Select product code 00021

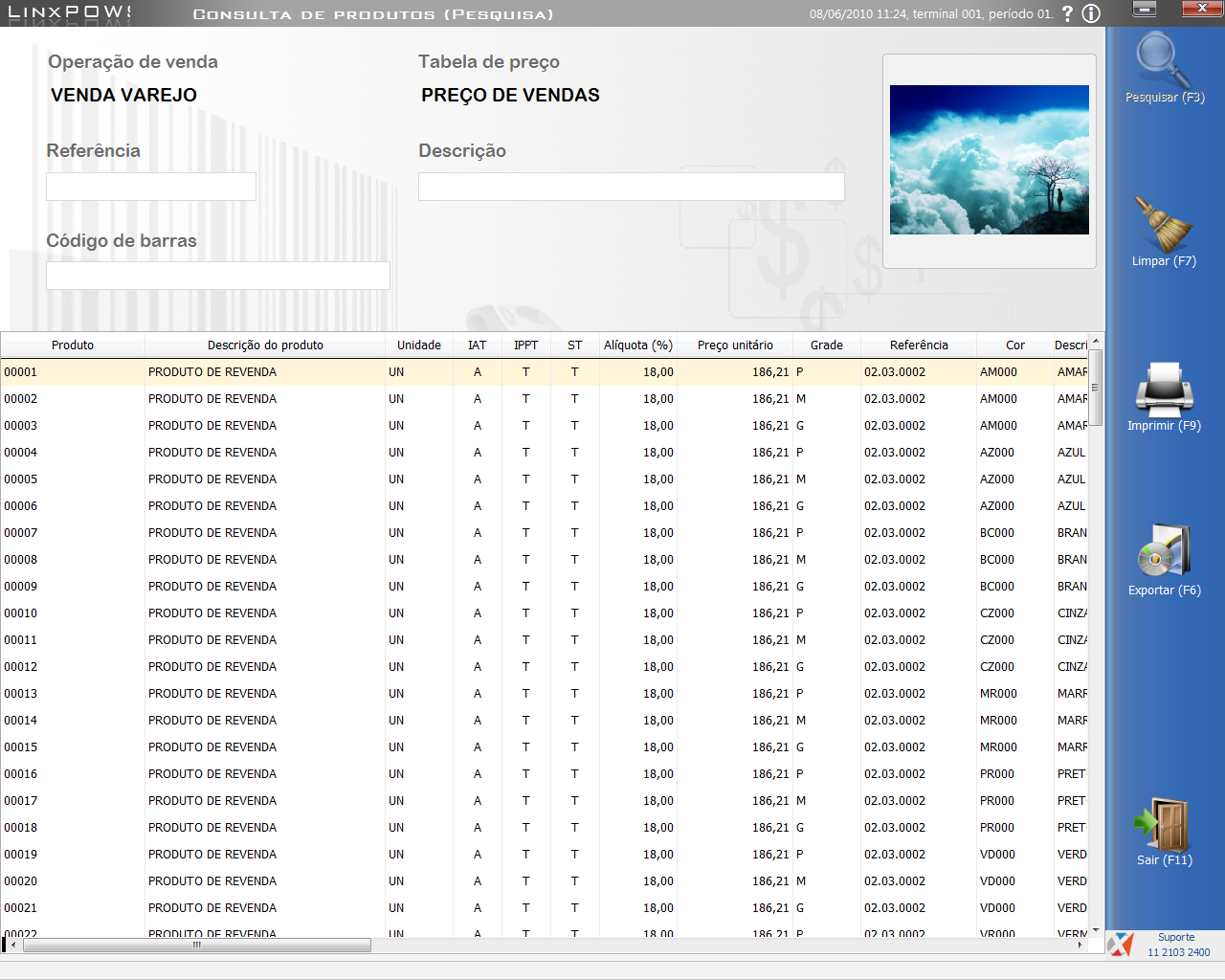pos(20,908)
